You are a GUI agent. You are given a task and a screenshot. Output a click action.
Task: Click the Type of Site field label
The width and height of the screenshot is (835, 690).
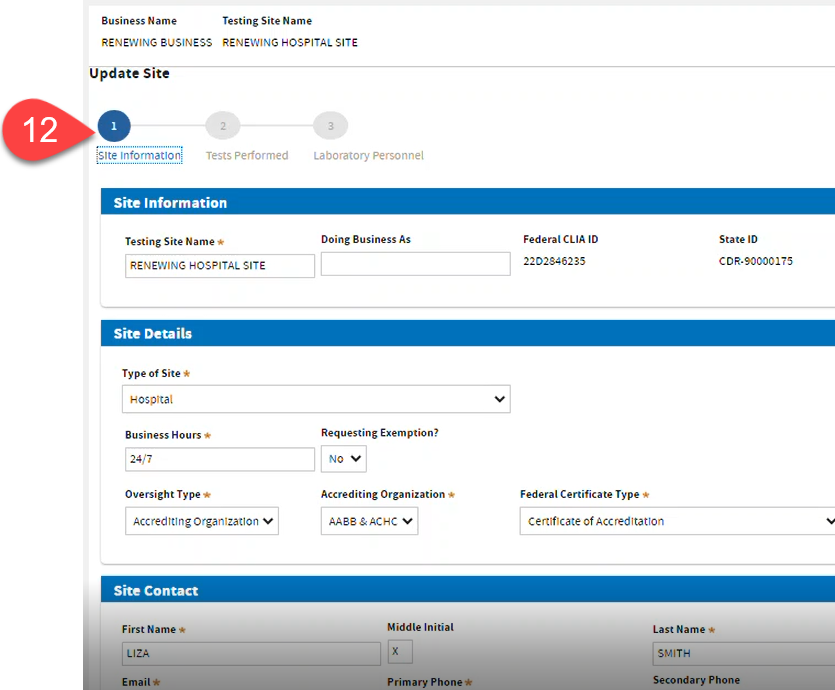pyautogui.click(x=151, y=373)
